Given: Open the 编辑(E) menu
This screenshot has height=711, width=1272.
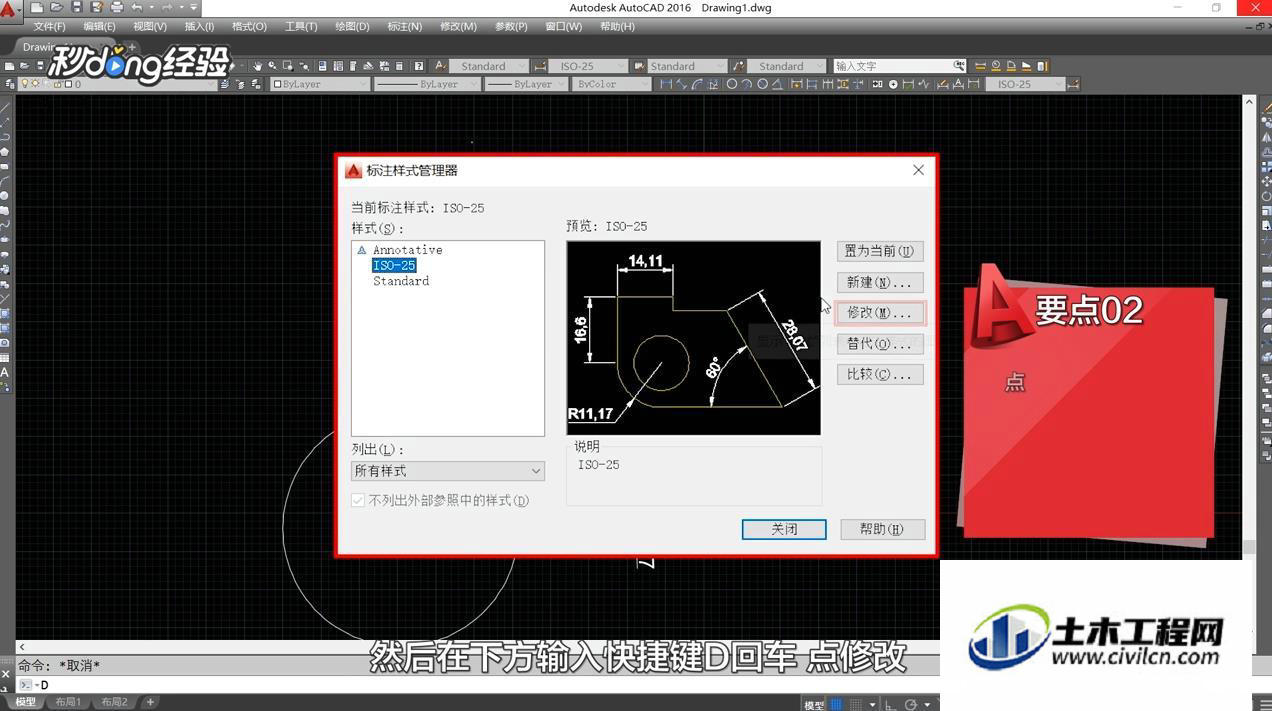Looking at the screenshot, I should [99, 26].
